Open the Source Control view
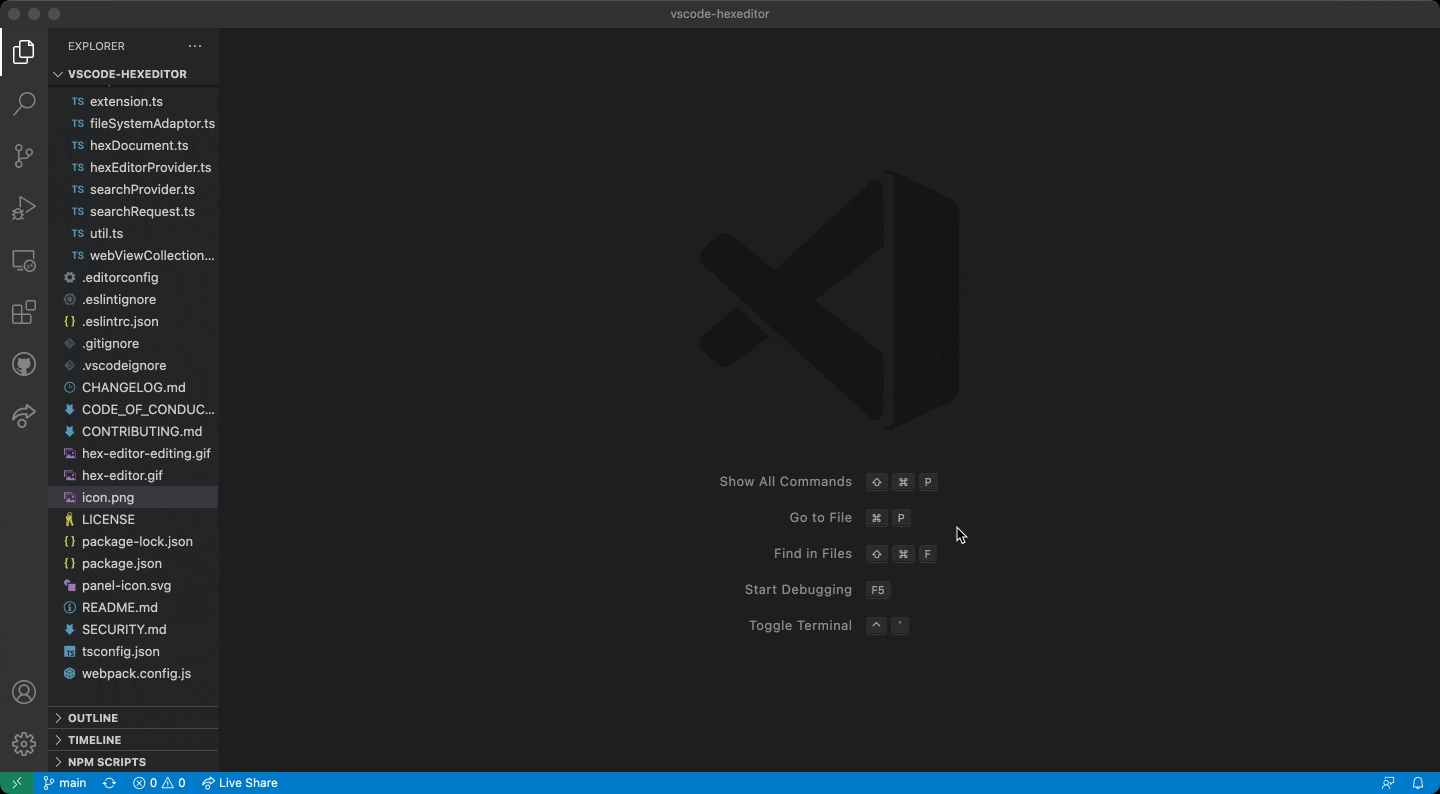1440x794 pixels. click(x=24, y=156)
